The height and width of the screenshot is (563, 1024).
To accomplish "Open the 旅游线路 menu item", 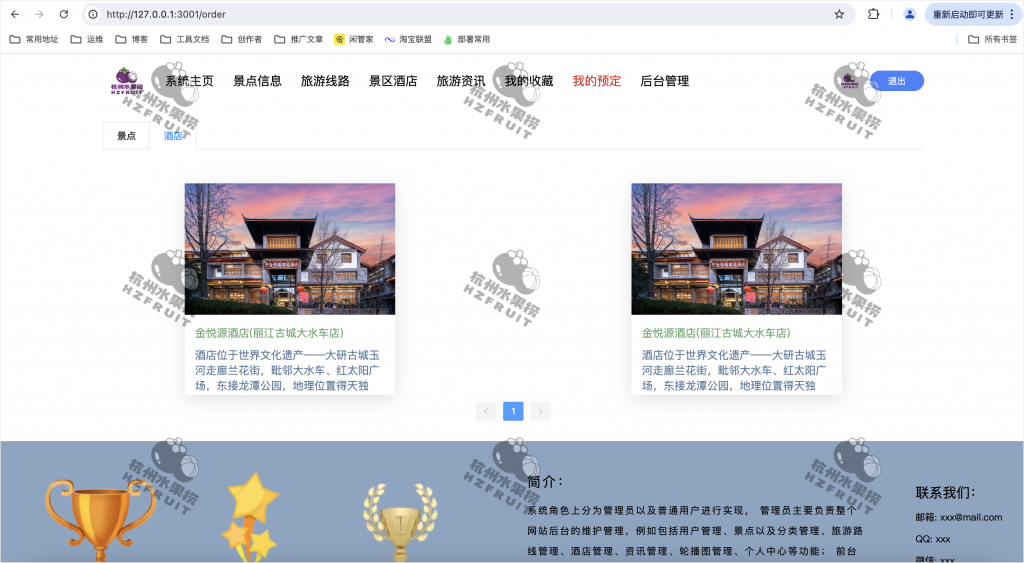I will point(325,81).
